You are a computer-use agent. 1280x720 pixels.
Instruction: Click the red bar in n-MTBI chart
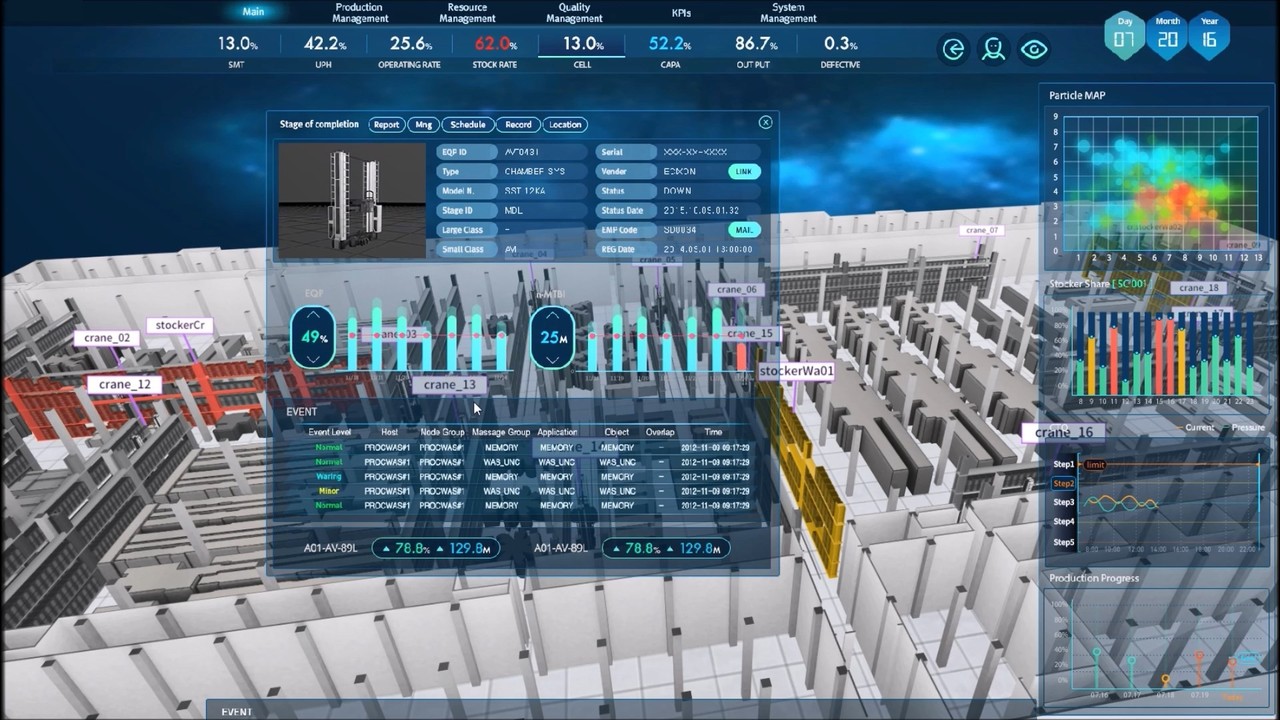click(x=742, y=356)
